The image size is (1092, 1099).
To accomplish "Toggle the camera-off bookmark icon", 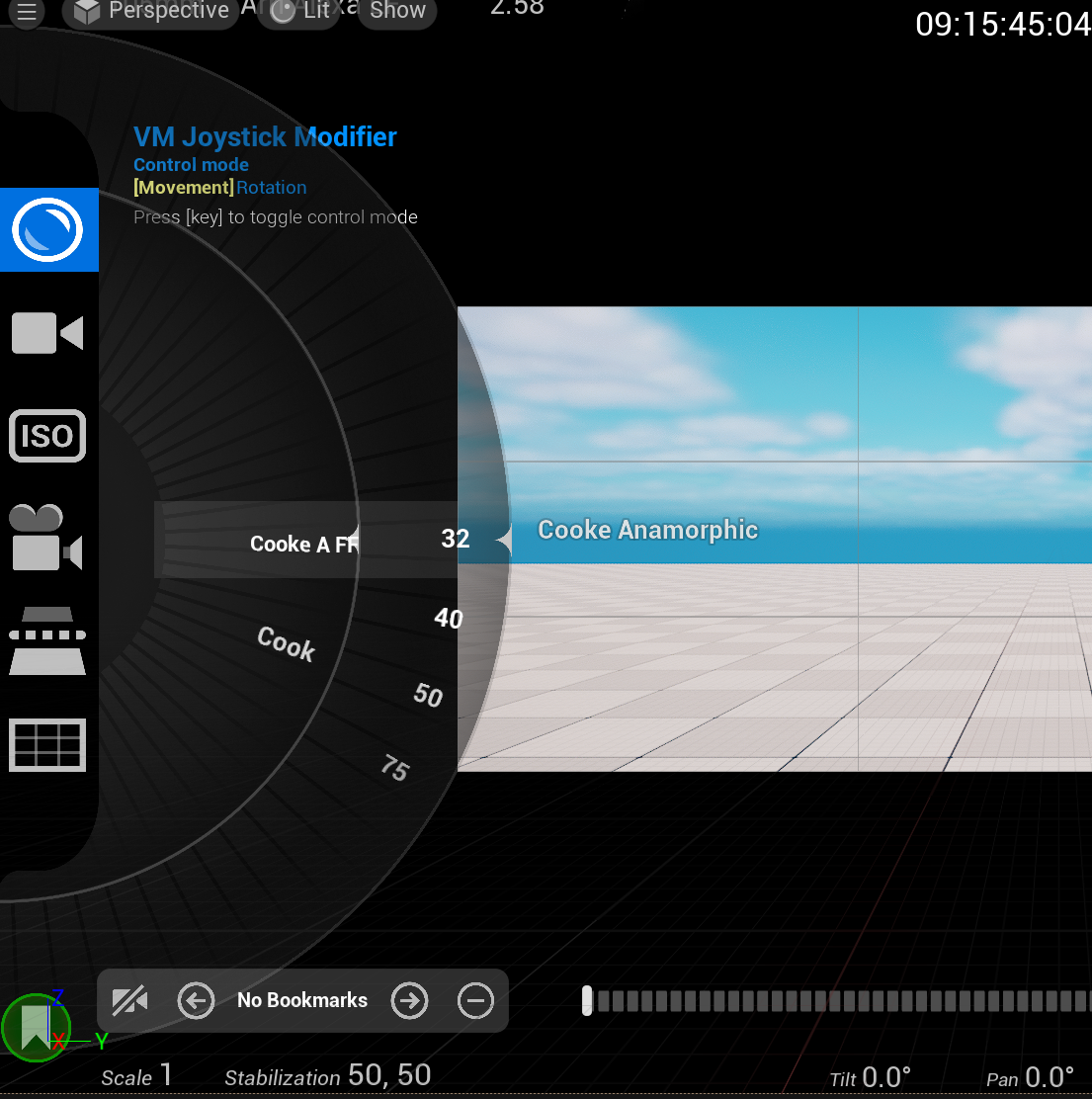I will [x=129, y=1000].
